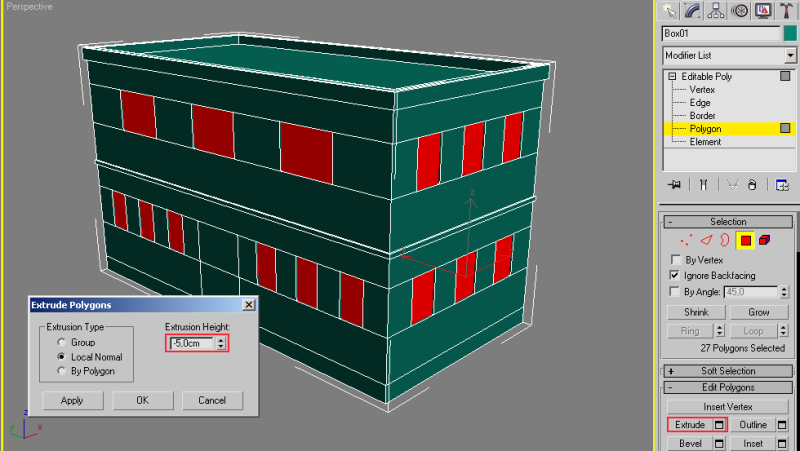Click Extrusion Height spinner arrows

tap(221, 343)
